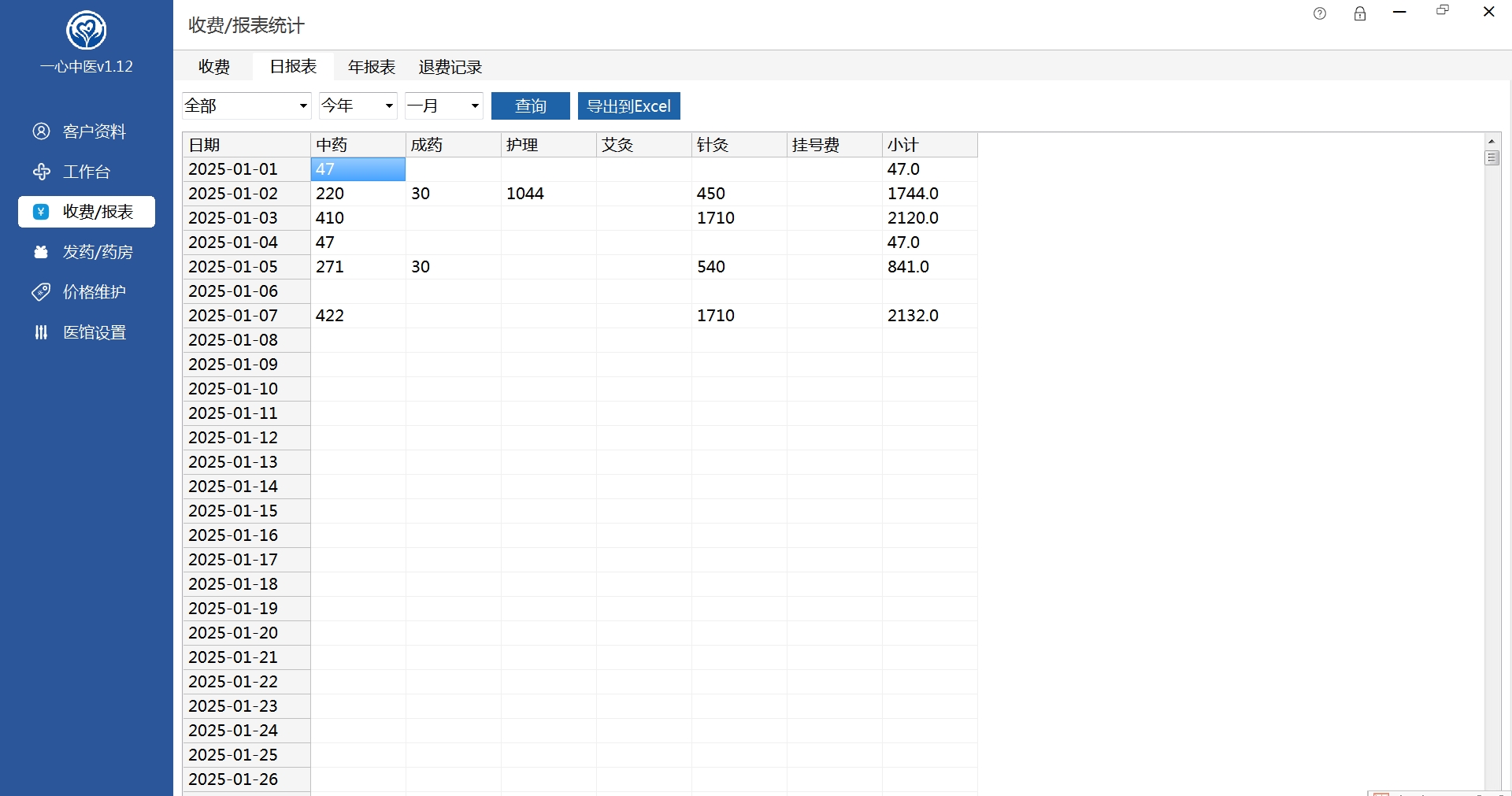1512x796 pixels.
Task: Click date cell 2025-01-10
Action: click(246, 389)
